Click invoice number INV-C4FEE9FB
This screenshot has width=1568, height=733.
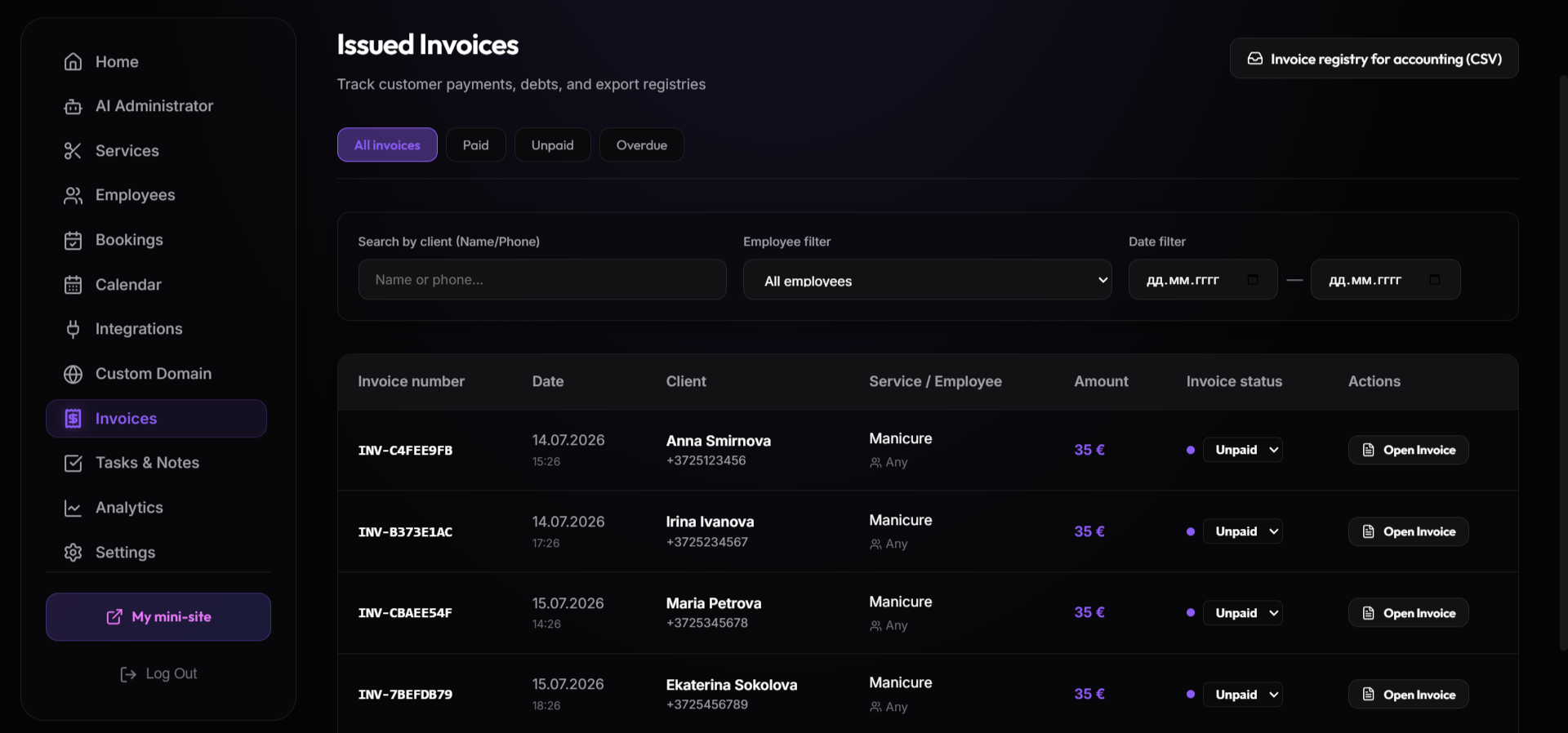click(x=405, y=451)
